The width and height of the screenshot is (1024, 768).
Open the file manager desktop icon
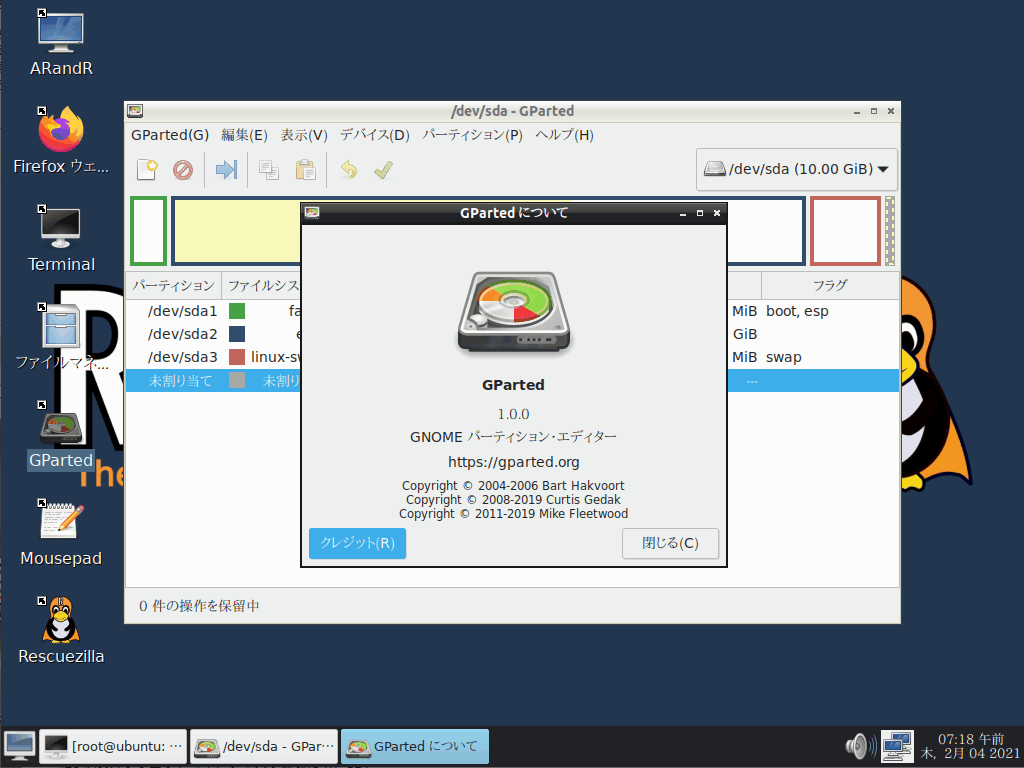pos(61,337)
